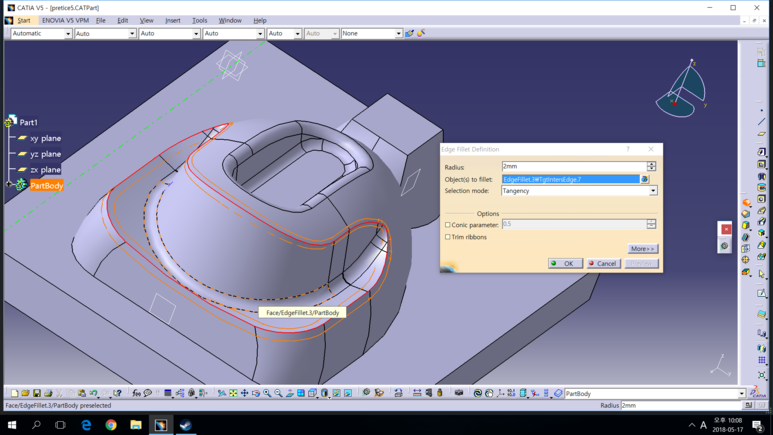
Task: Select the Measure Between icon
Action: 417,393
